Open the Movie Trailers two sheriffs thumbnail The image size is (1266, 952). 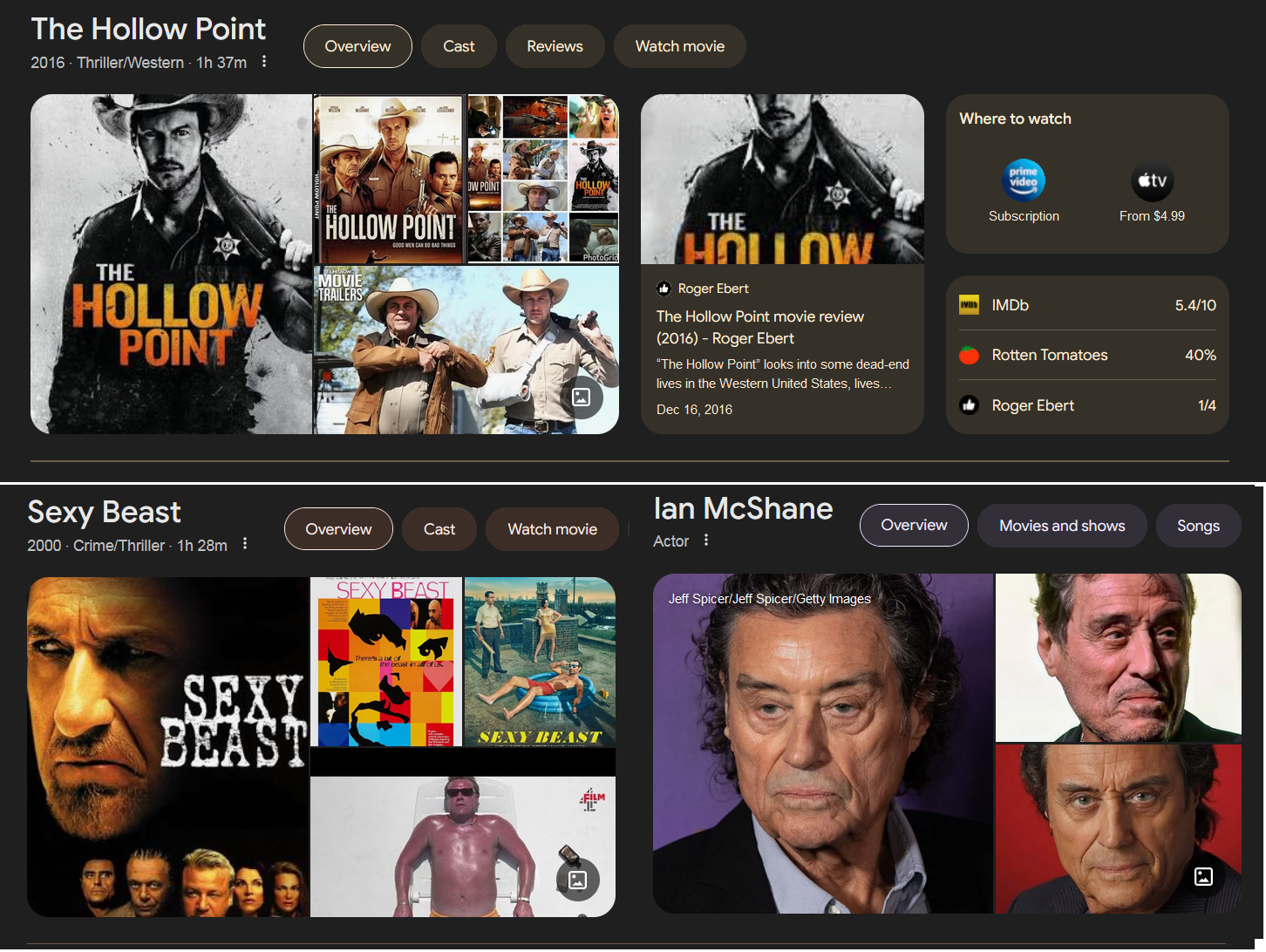[x=466, y=350]
